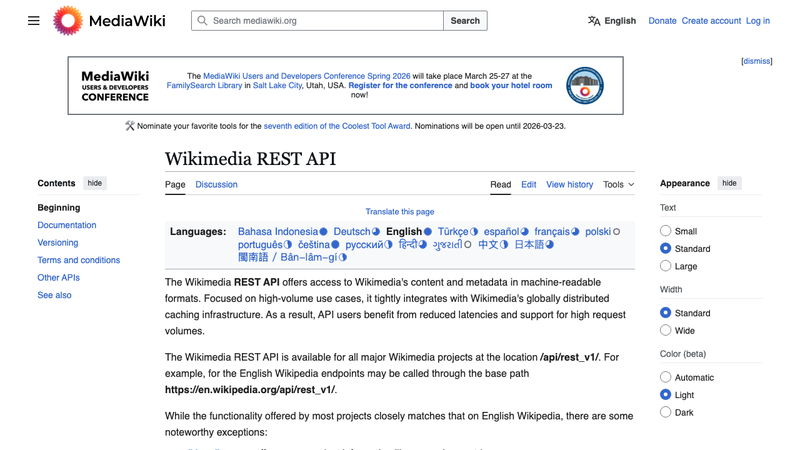Click the MediaWiki sunflower logo
The width and height of the screenshot is (800, 450).
68,21
